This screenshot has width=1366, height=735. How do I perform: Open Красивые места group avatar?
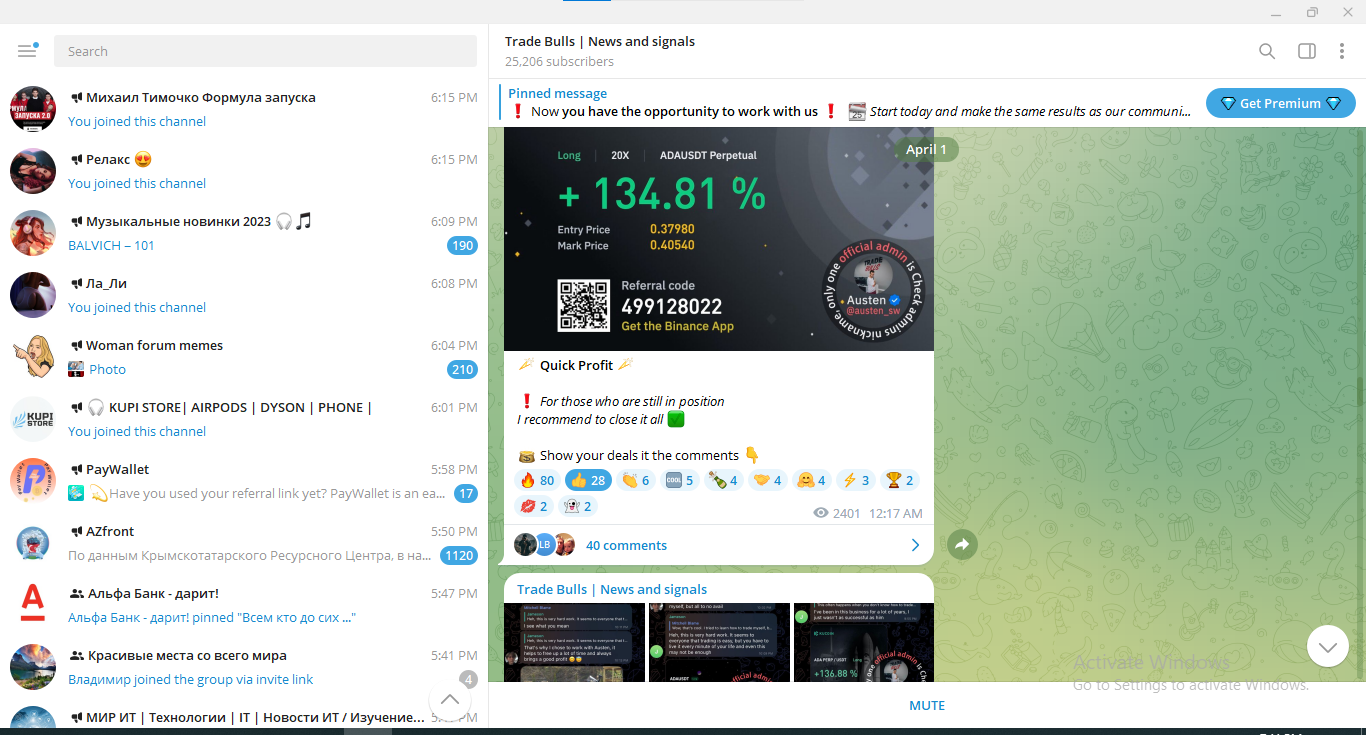click(x=33, y=667)
